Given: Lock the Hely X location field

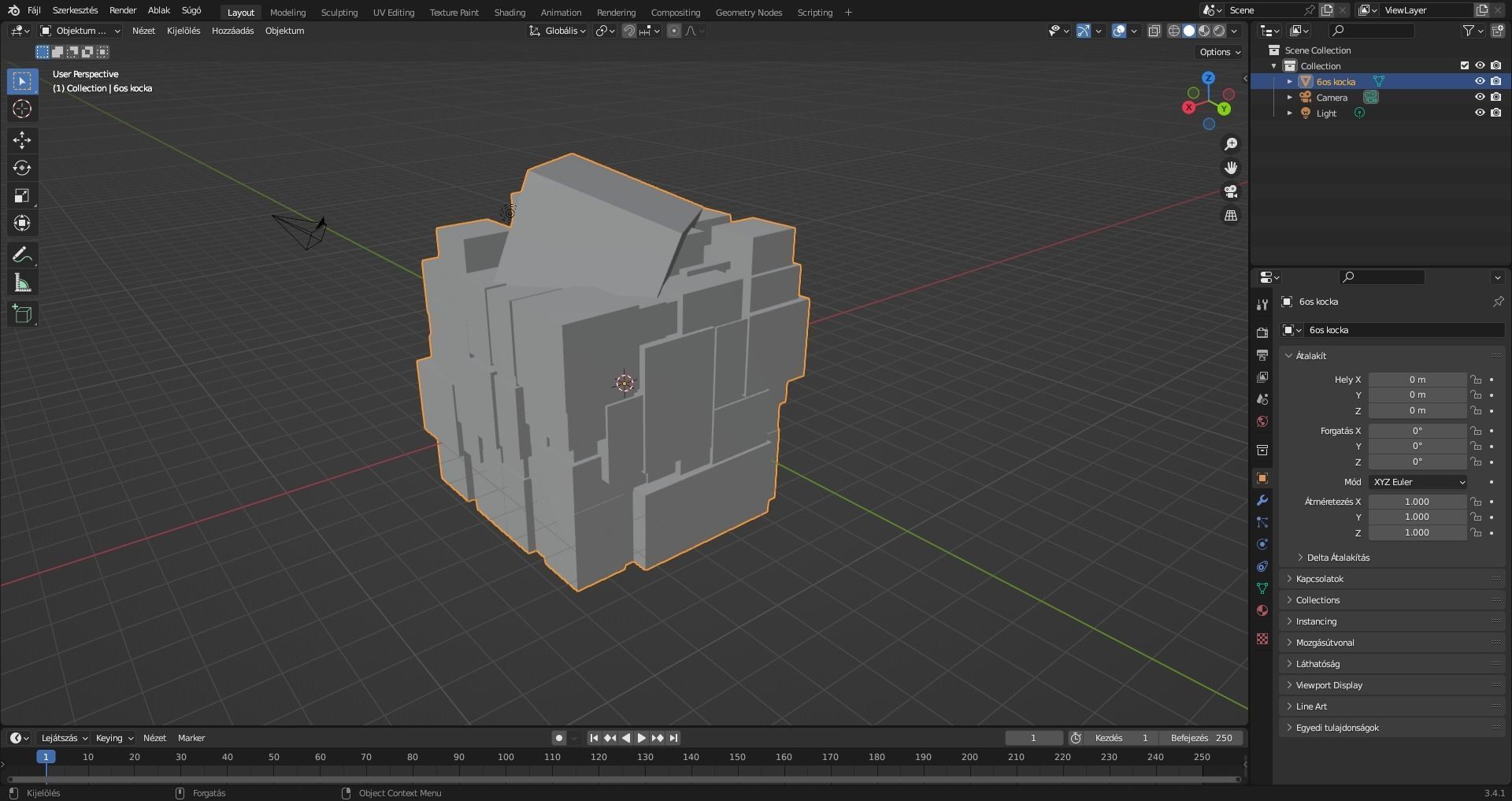Looking at the screenshot, I should [1477, 380].
